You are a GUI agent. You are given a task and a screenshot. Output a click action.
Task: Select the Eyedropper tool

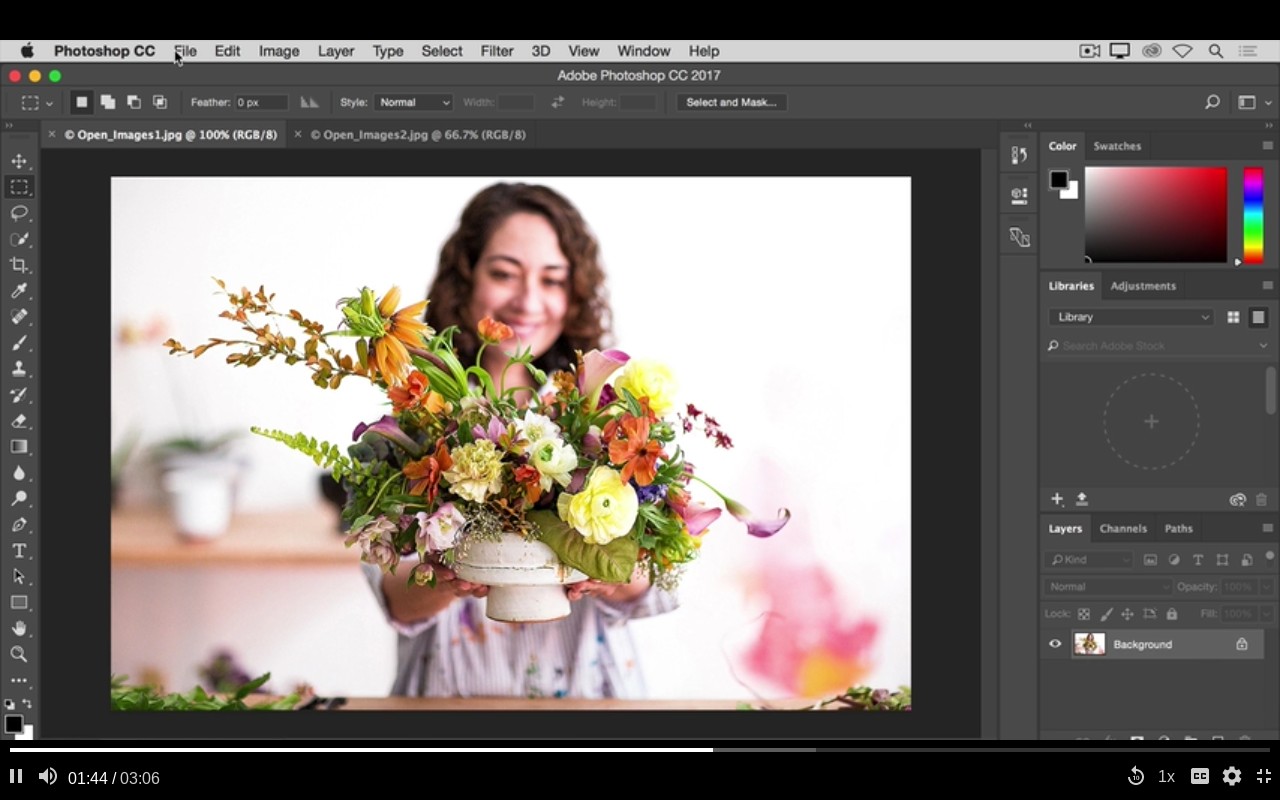tap(20, 291)
